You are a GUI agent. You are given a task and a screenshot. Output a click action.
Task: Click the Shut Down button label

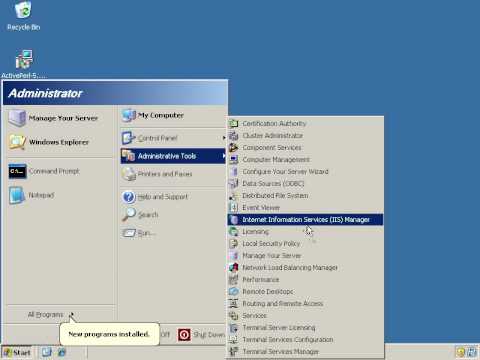[209, 334]
